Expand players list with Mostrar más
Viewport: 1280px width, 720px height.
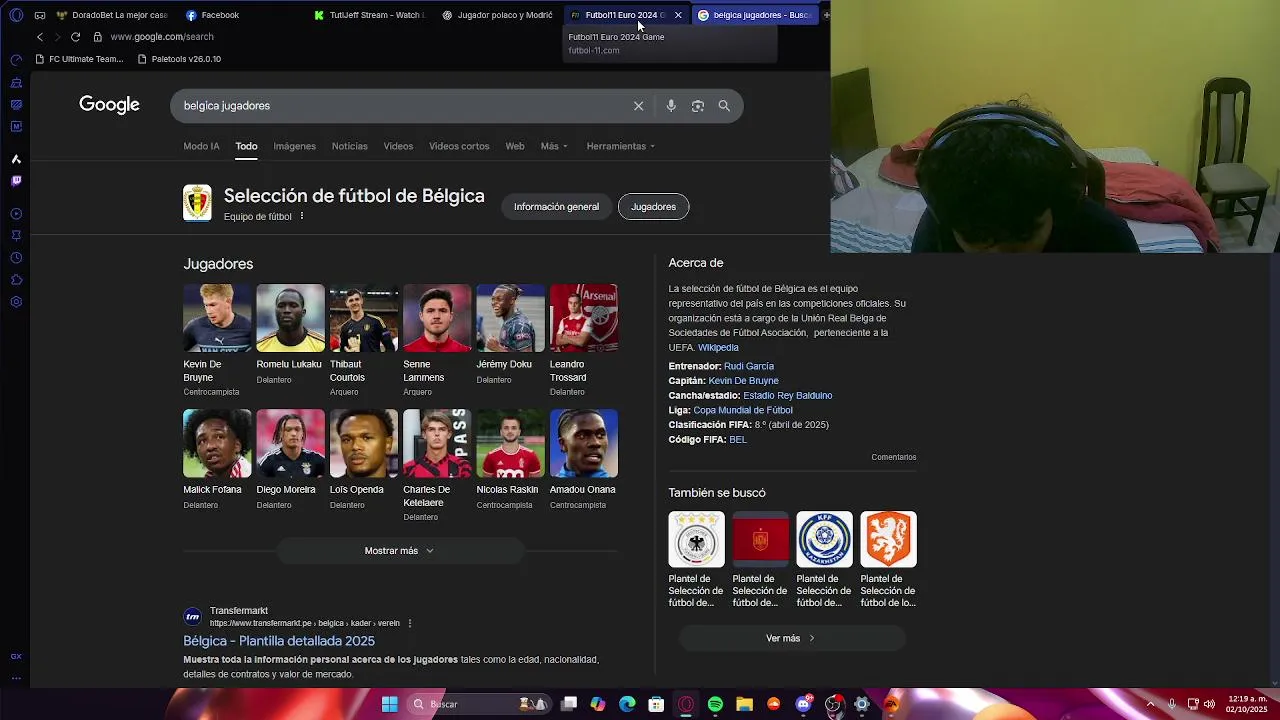click(x=399, y=551)
